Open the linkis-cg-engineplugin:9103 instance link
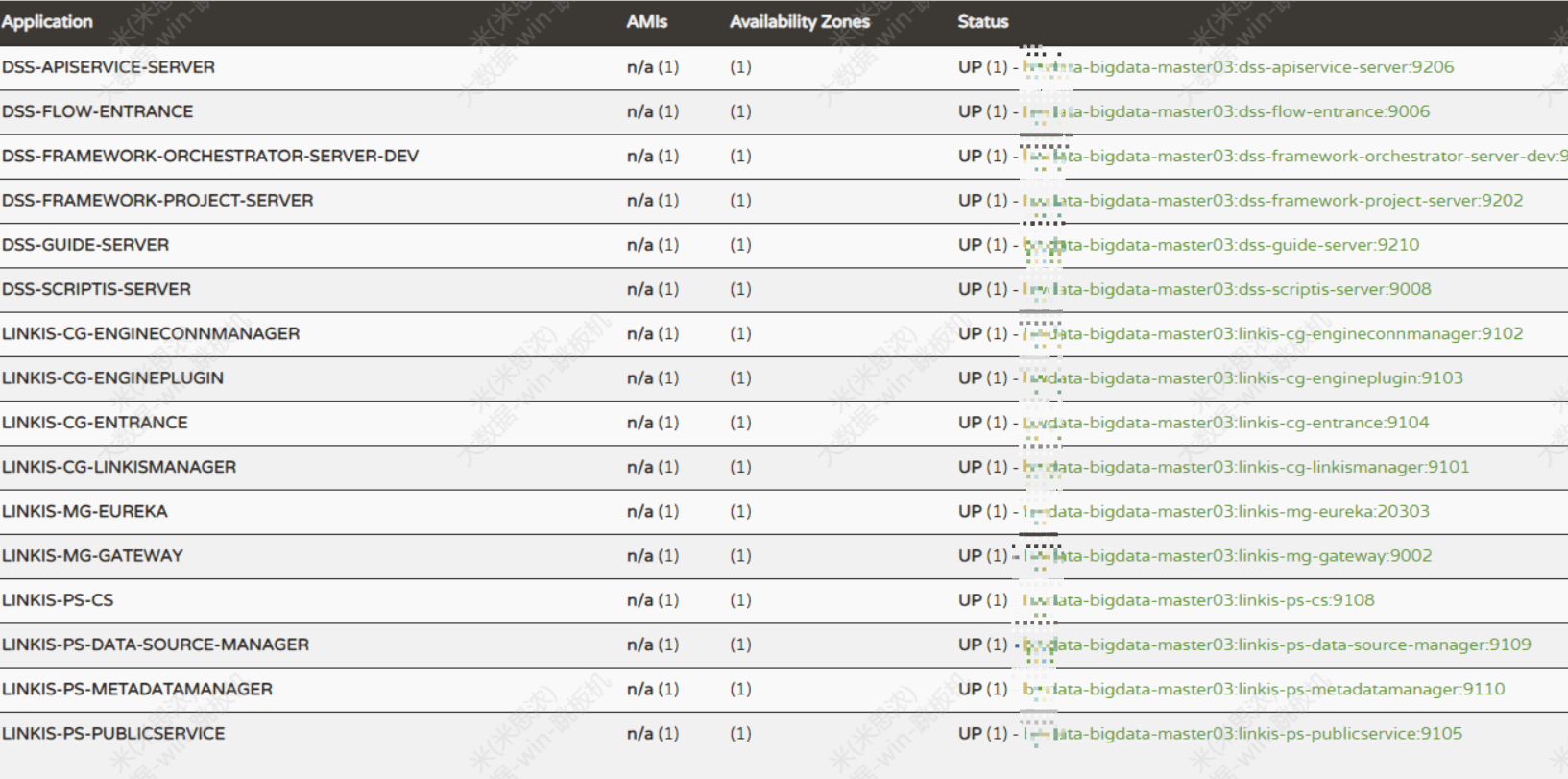This screenshot has width=1568, height=779. click(x=1242, y=377)
